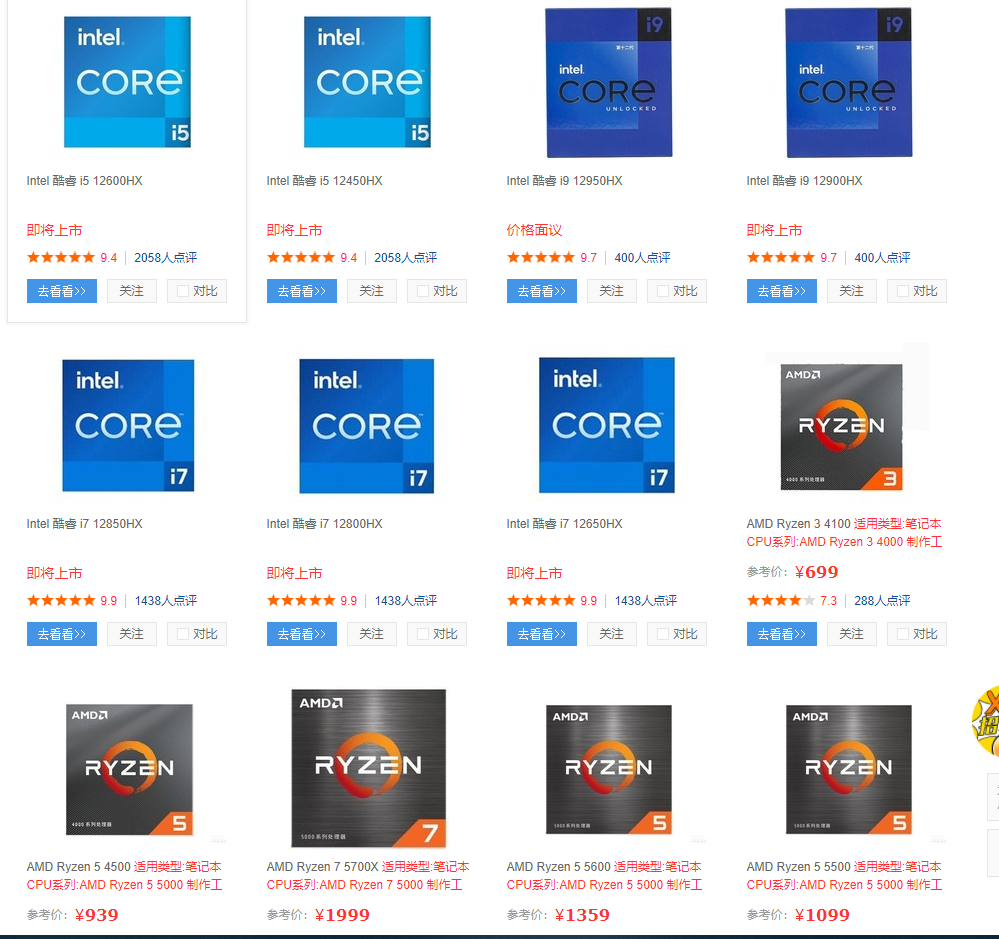This screenshot has height=939, width=999.
Task: Click the AMD Ryzen 7 5700X box image
Action: pos(367,768)
